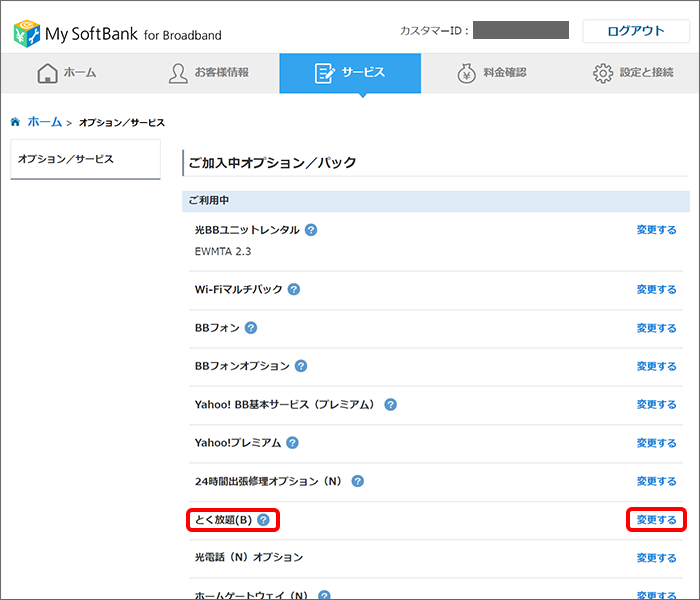This screenshot has width=700, height=600.
Task: Click 変更する for Wi-Fiマルチパック
Action: pyautogui.click(x=656, y=289)
